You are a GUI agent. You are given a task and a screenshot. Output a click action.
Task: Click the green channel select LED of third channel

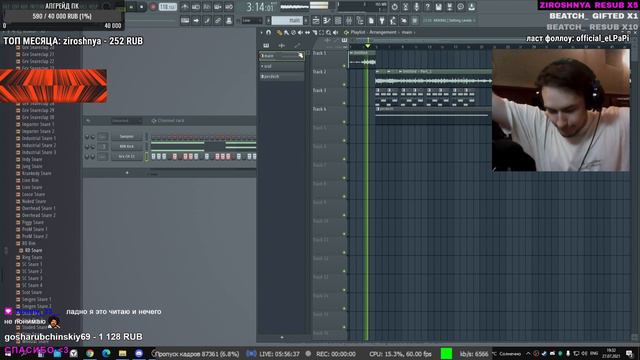[x=147, y=156]
